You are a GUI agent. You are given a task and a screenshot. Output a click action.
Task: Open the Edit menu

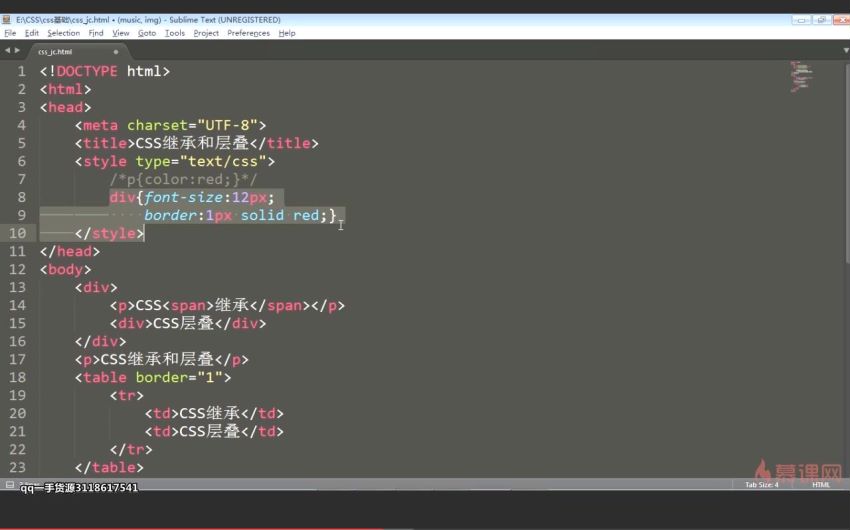[x=32, y=33]
